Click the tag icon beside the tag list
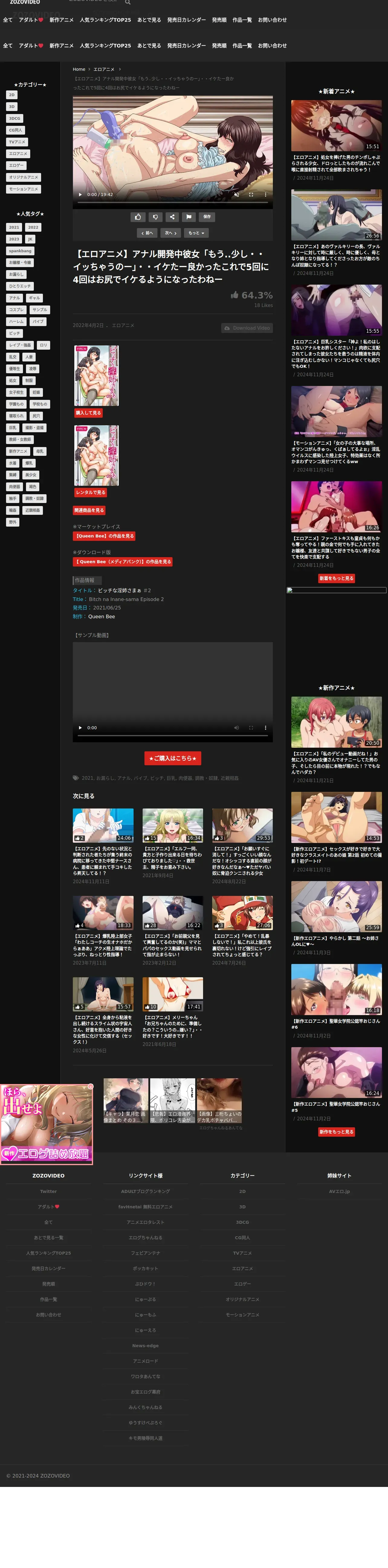 76,778
